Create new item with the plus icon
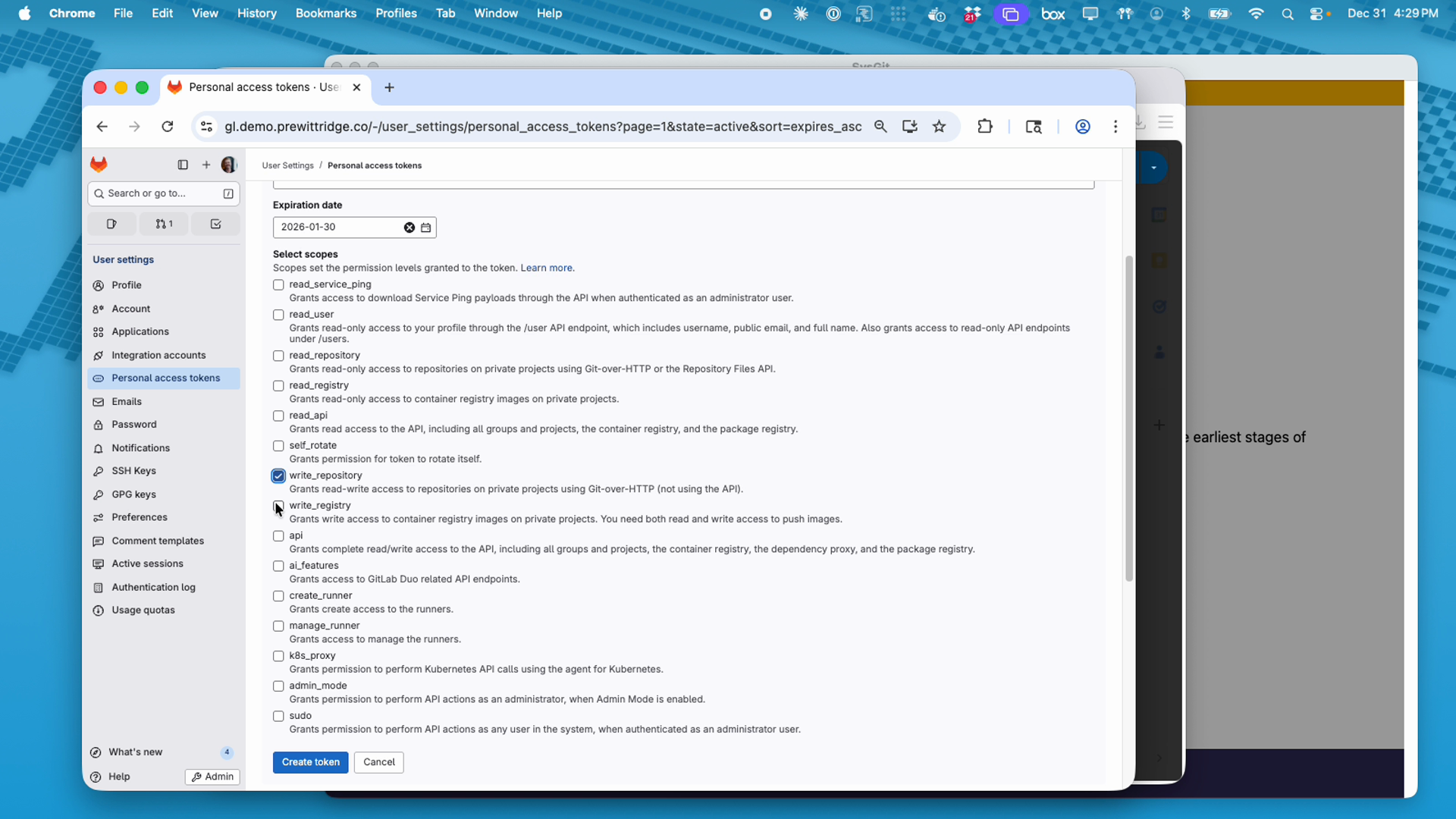This screenshot has width=1456, height=819. coord(206,165)
